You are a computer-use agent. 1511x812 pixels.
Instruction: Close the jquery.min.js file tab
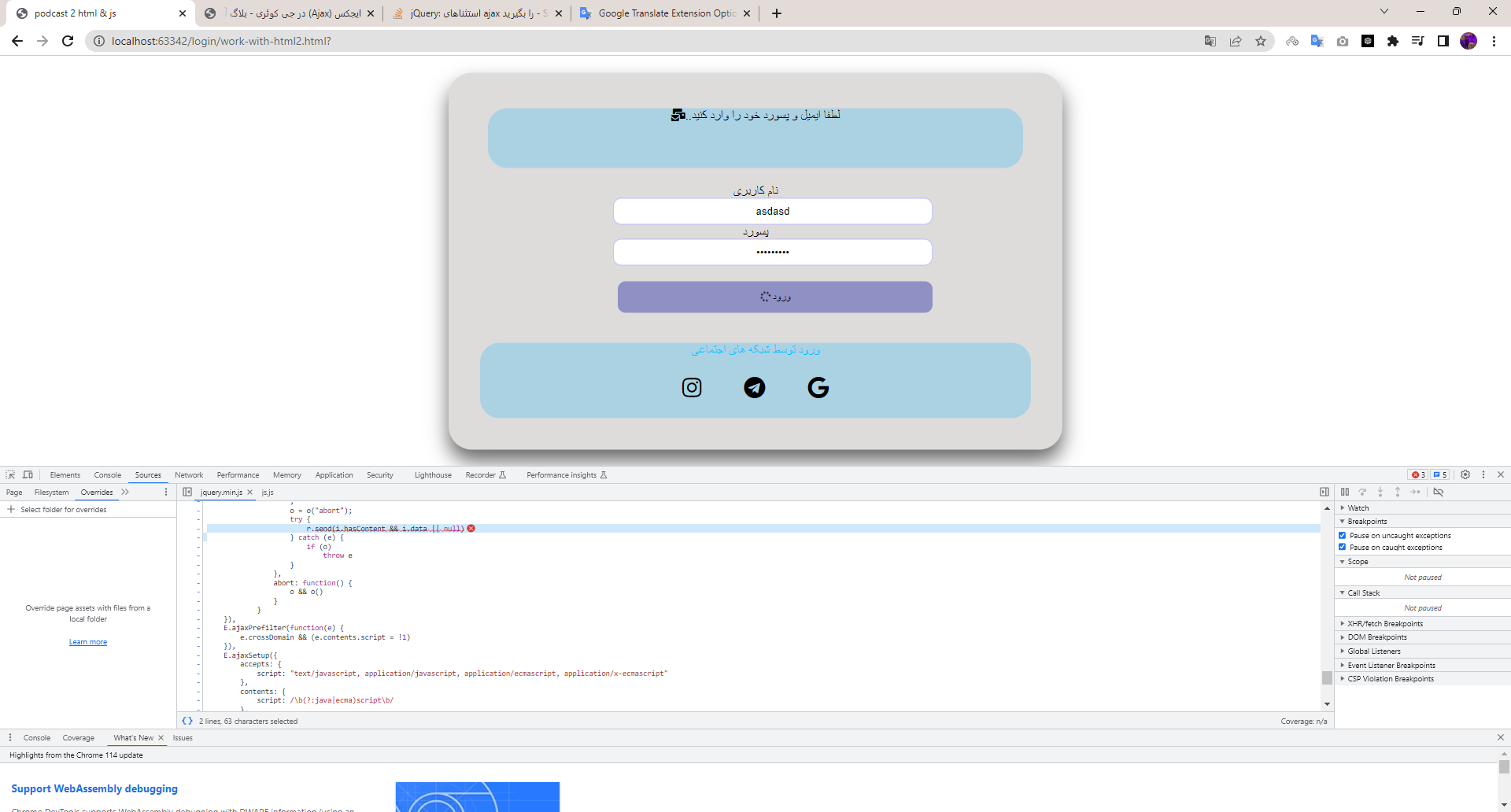click(249, 492)
